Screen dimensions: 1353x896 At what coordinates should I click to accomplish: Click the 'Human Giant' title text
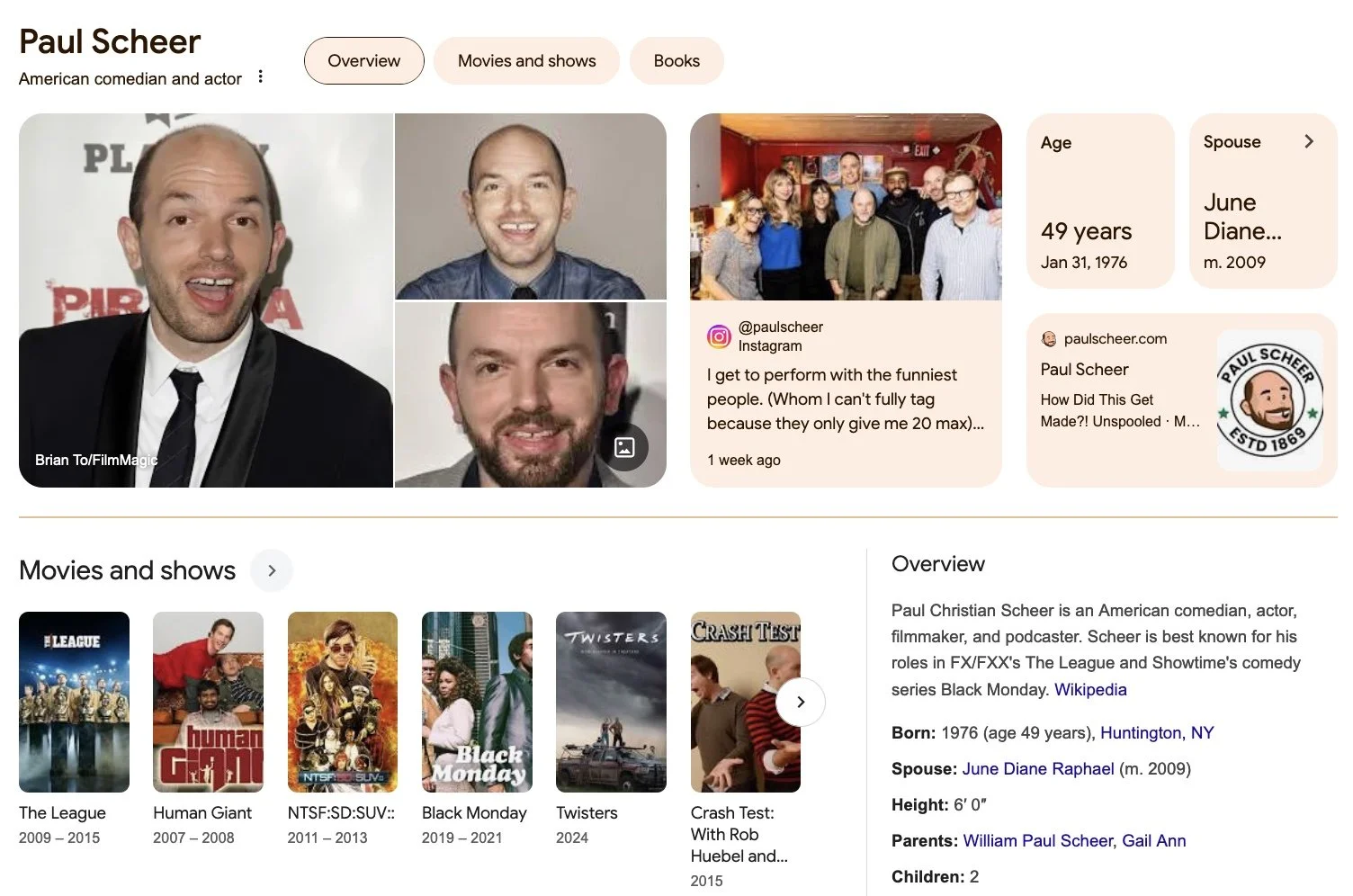click(202, 812)
